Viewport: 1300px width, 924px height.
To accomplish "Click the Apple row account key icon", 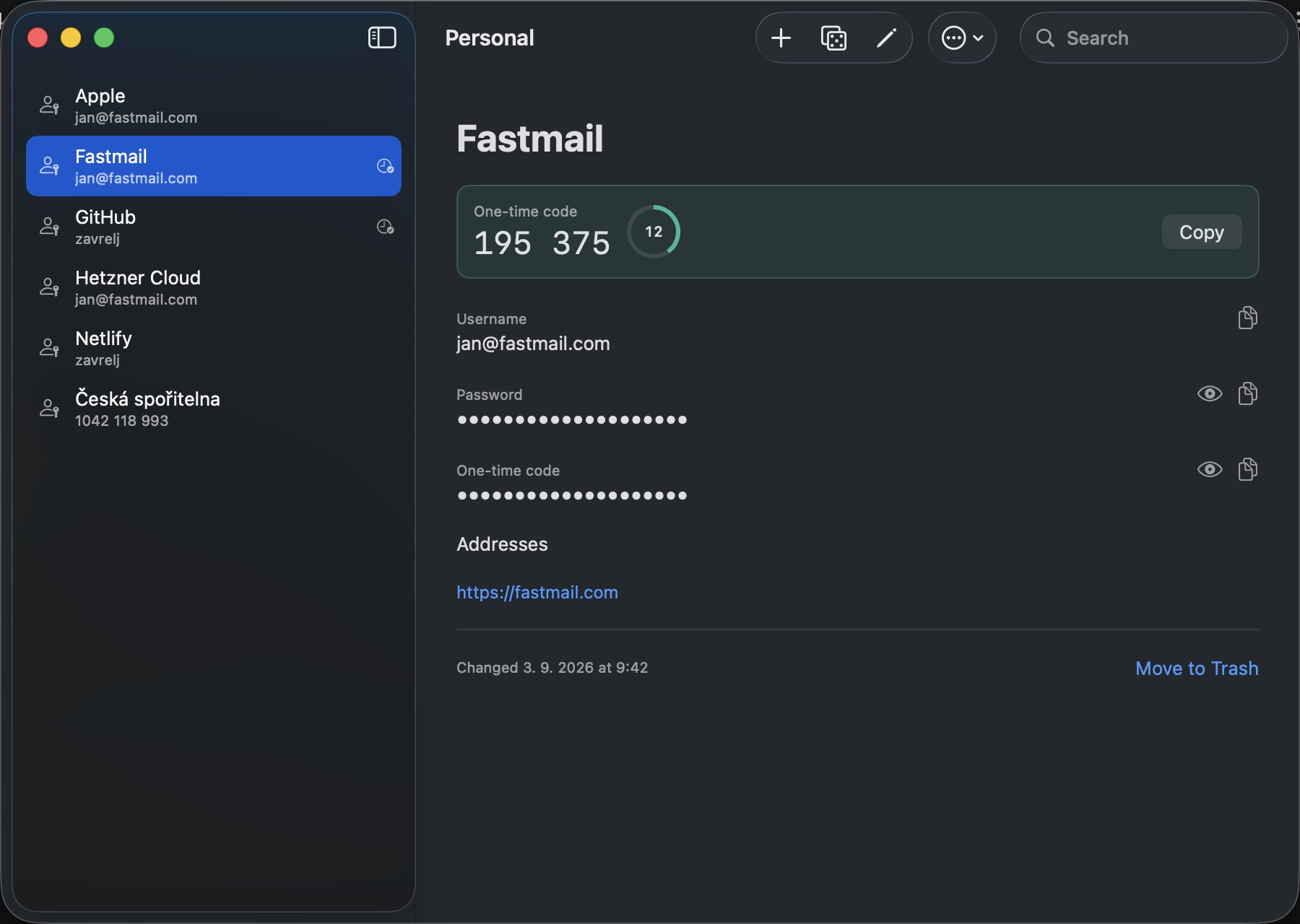I will click(49, 105).
